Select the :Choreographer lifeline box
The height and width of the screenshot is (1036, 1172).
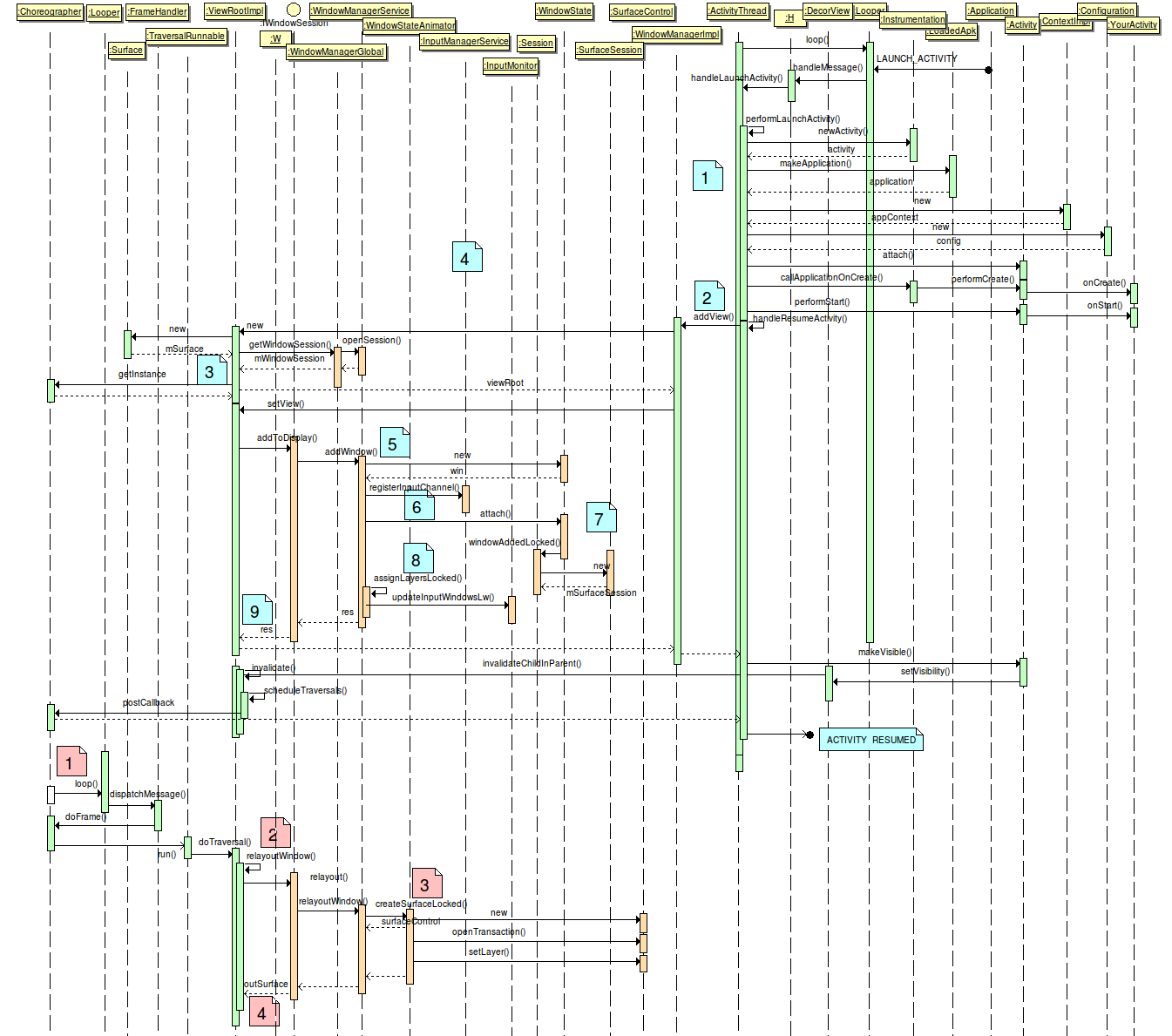tap(51, 12)
